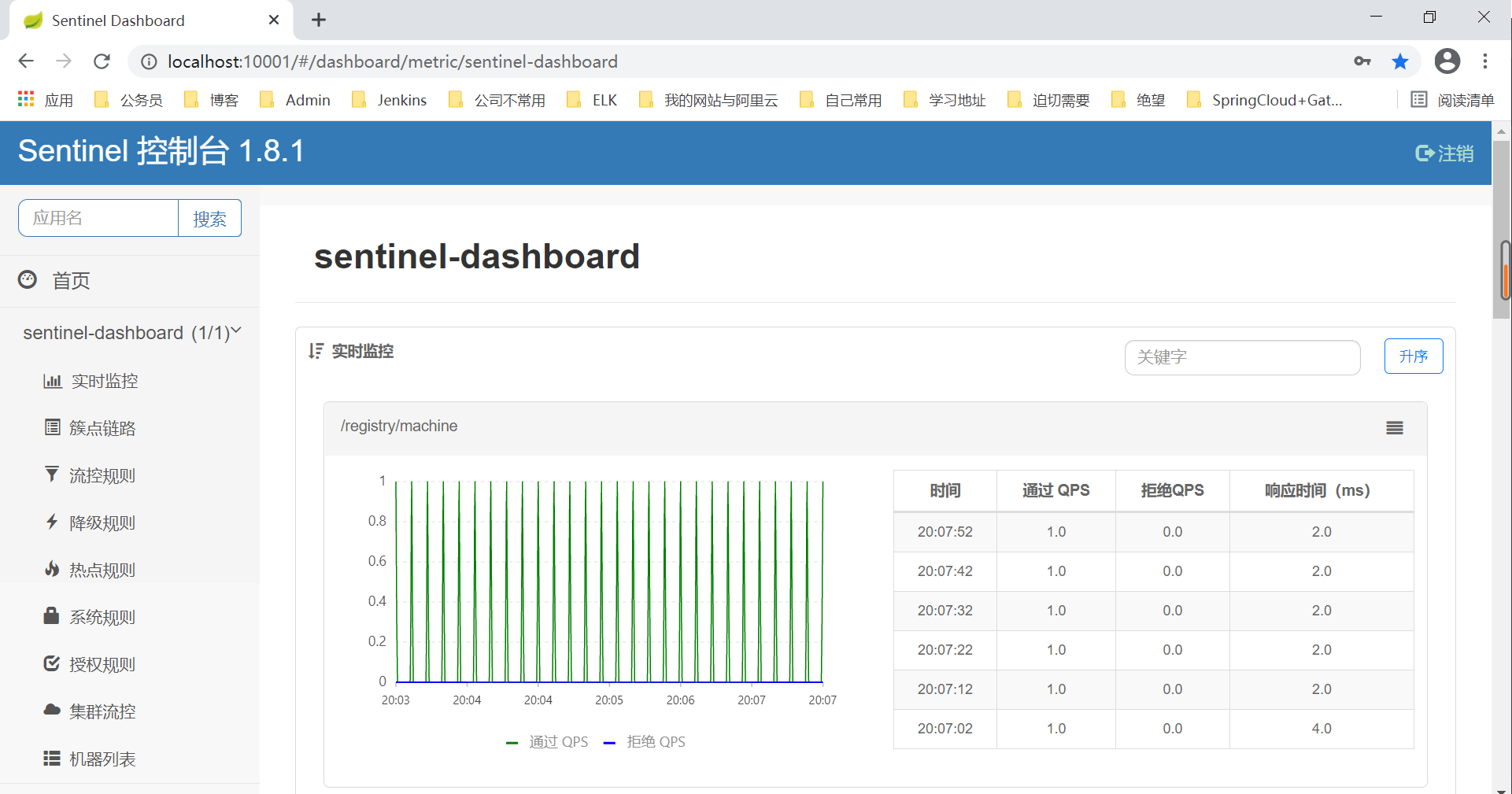
Task: Go back with the browser back arrow
Action: (26, 61)
